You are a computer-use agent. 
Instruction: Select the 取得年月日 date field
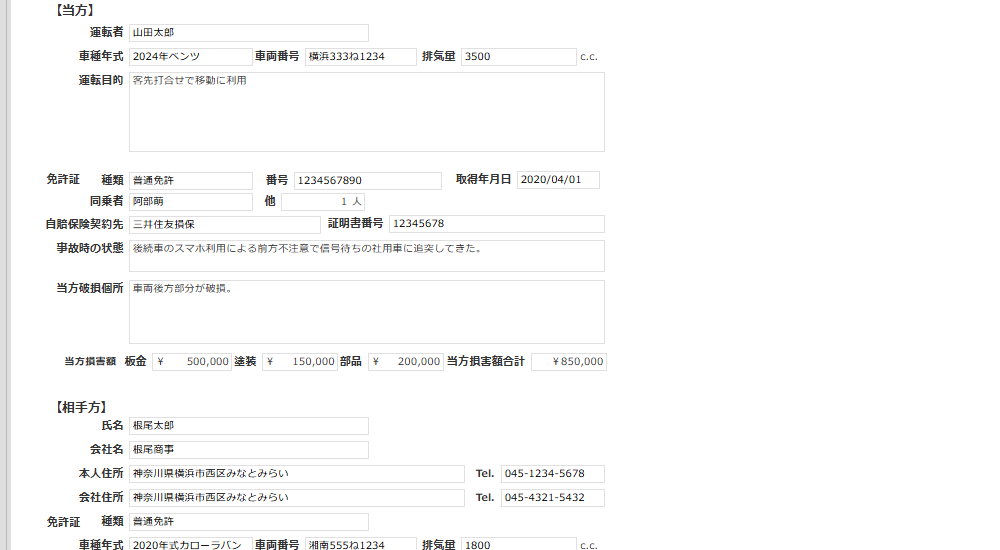click(558, 180)
